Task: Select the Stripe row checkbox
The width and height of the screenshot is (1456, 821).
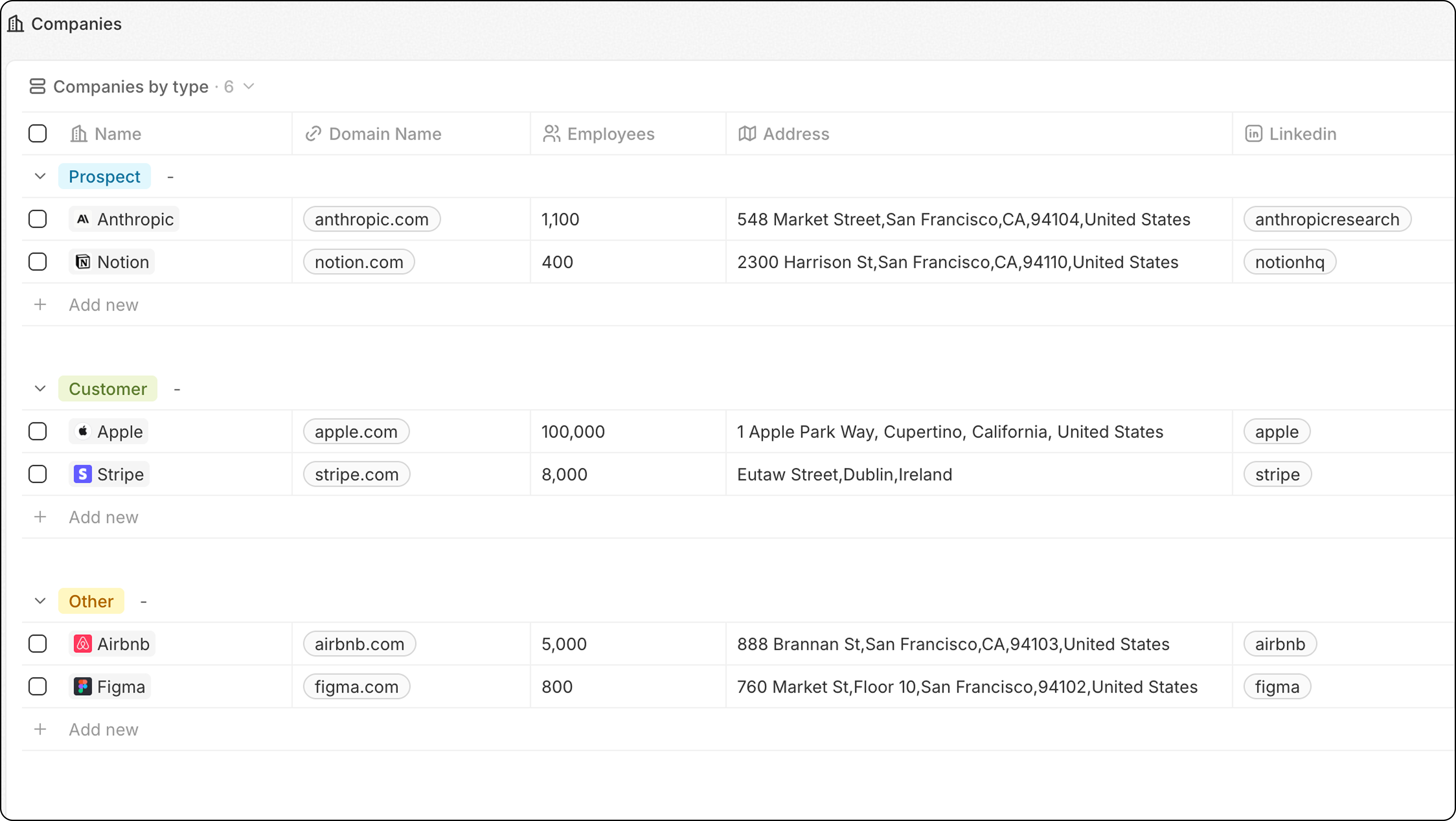Action: coord(38,475)
